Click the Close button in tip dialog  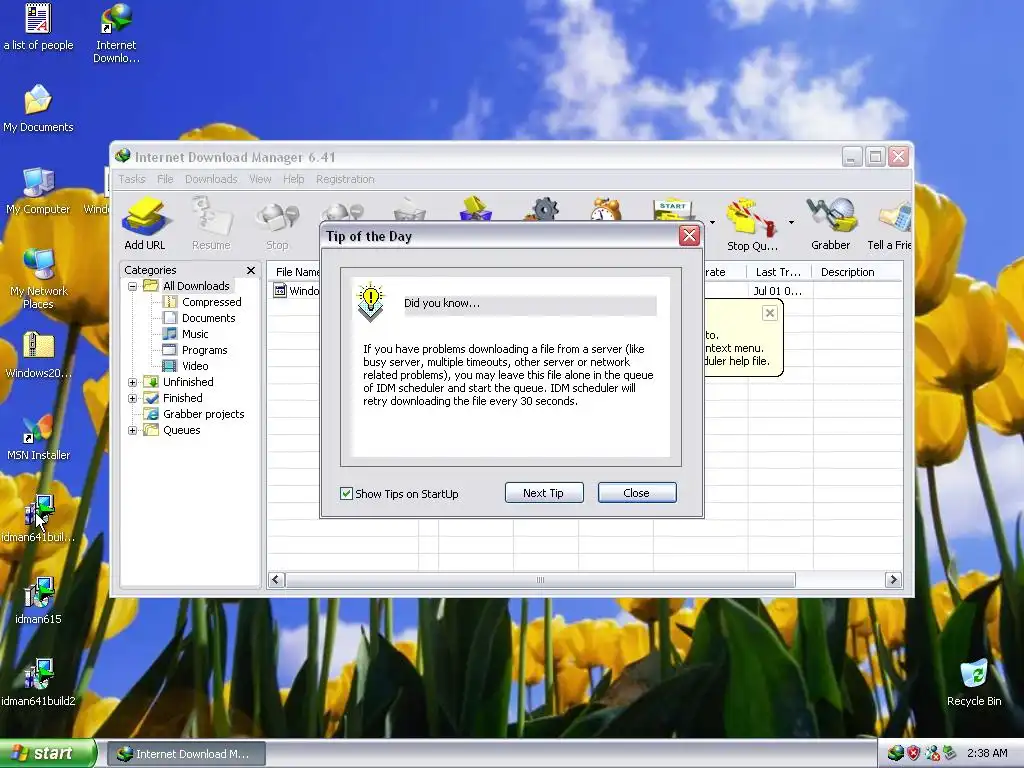(x=637, y=493)
